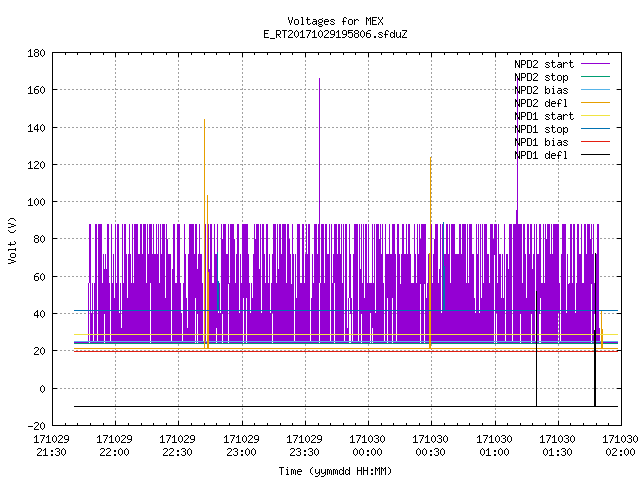Screen dimensions: 640x480
Task: Click the 100 y-axis tick label
Action: [36, 202]
